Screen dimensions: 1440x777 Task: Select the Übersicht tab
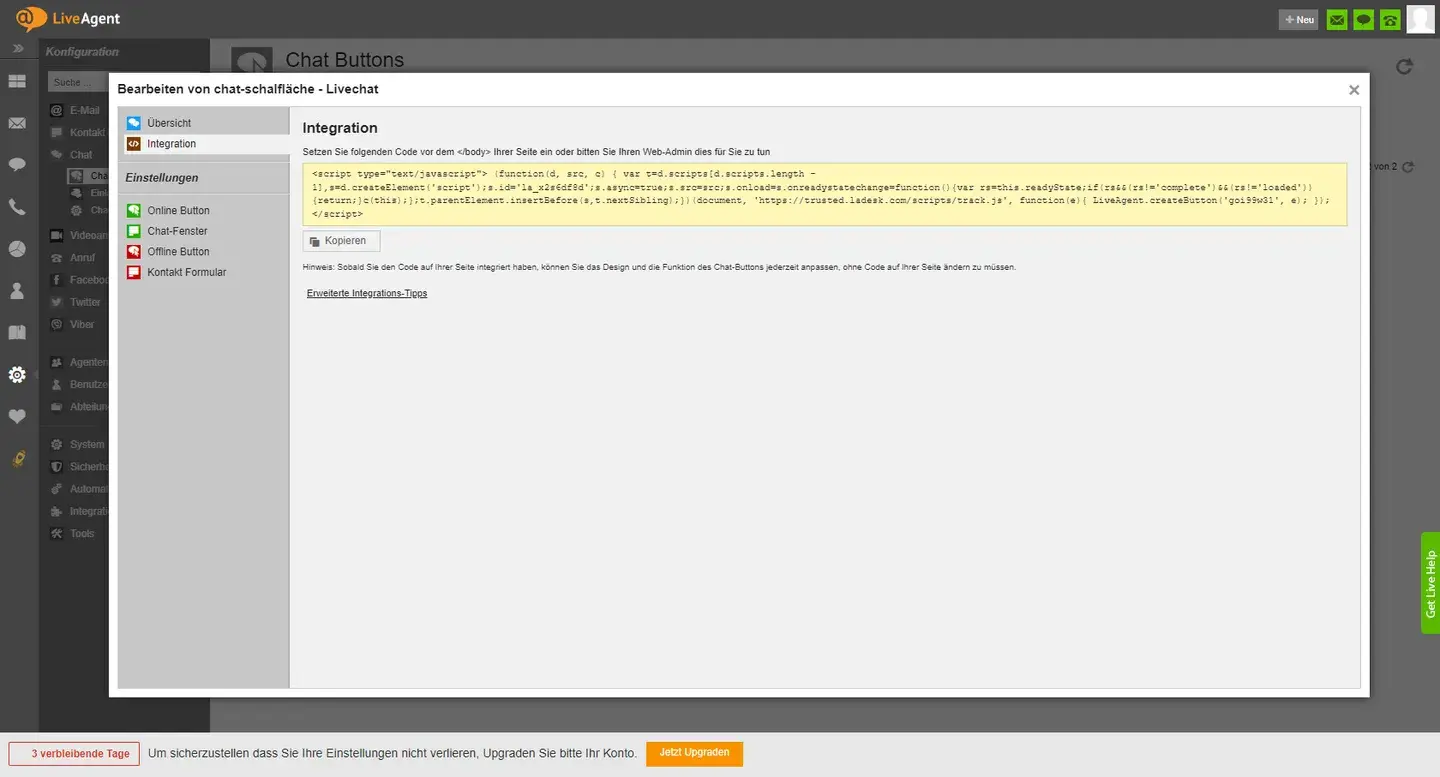[204, 123]
